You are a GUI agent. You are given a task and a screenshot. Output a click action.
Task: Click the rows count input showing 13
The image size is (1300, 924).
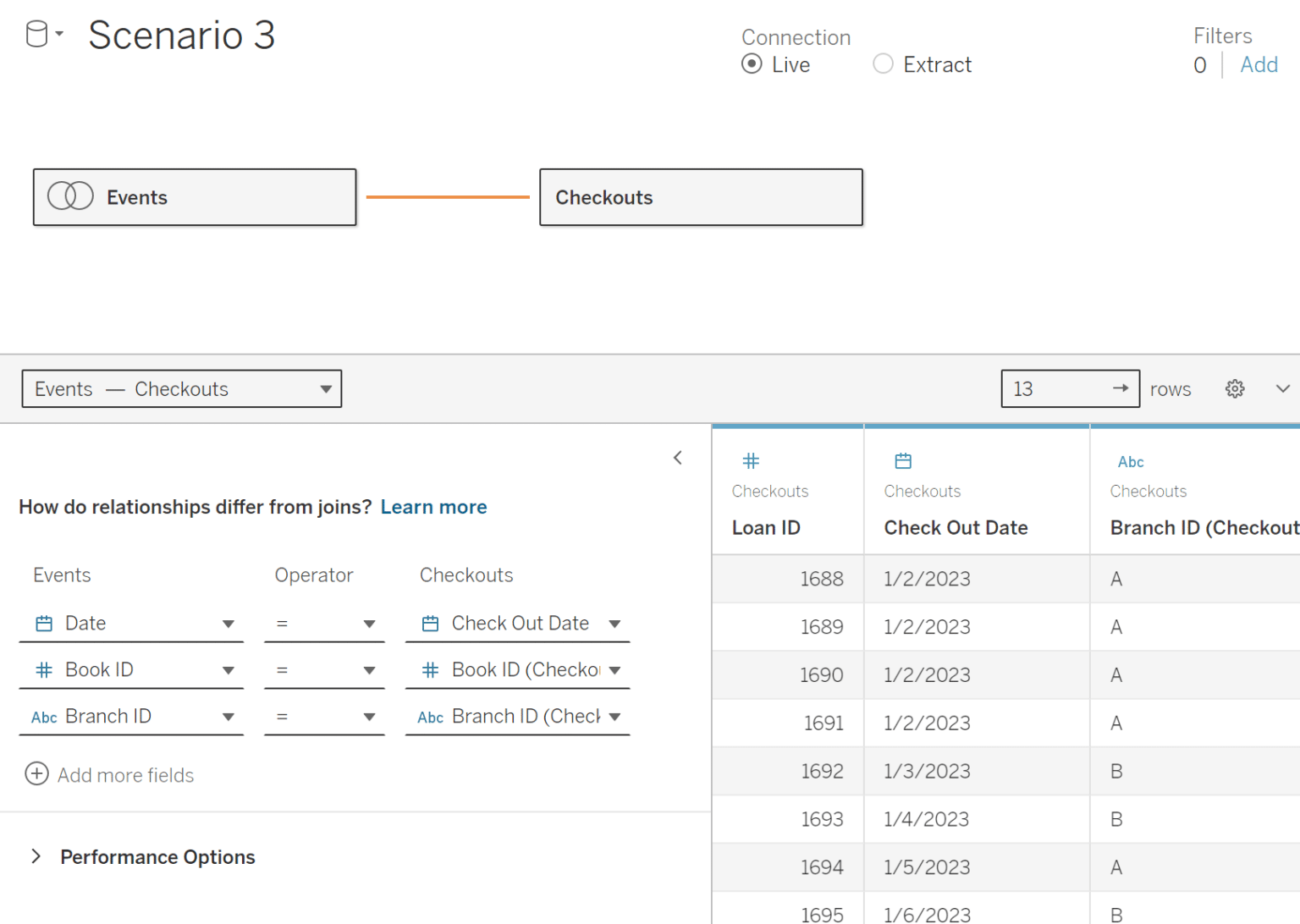click(x=1049, y=388)
